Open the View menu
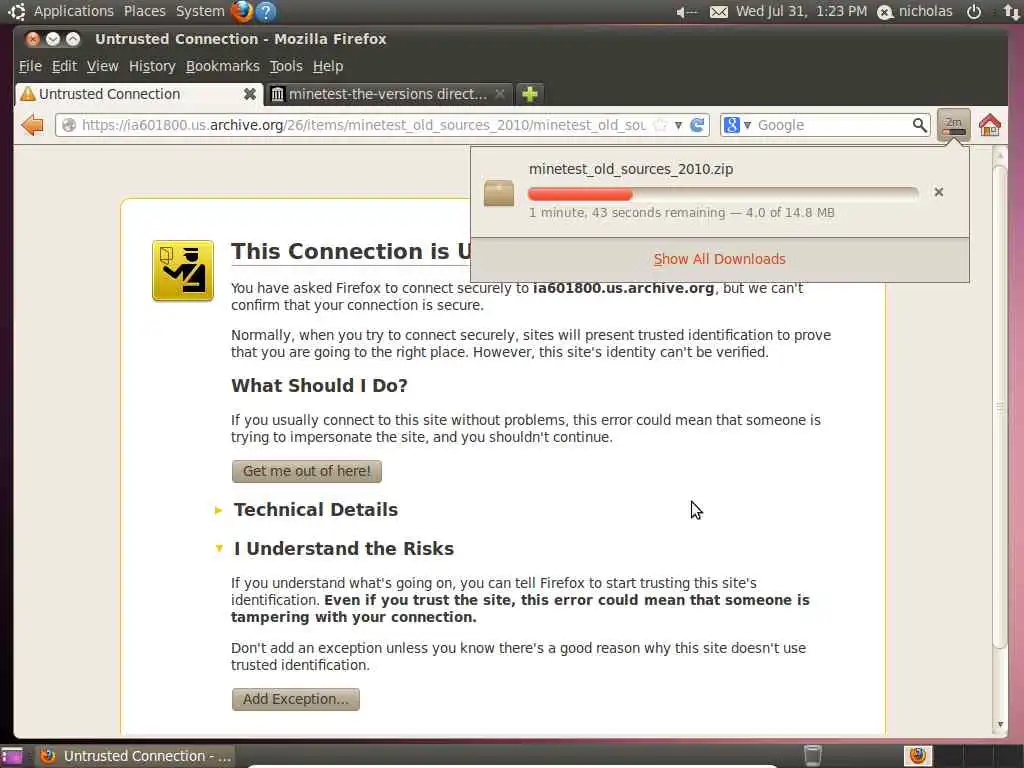Image resolution: width=1024 pixels, height=768 pixels. tap(103, 66)
